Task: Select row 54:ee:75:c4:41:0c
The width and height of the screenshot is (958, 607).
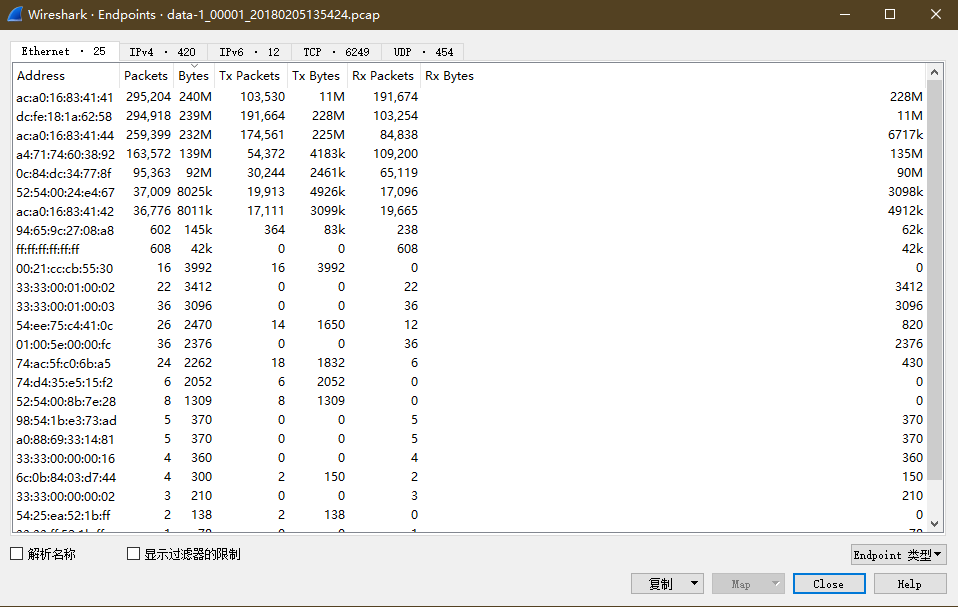Action: [469, 324]
